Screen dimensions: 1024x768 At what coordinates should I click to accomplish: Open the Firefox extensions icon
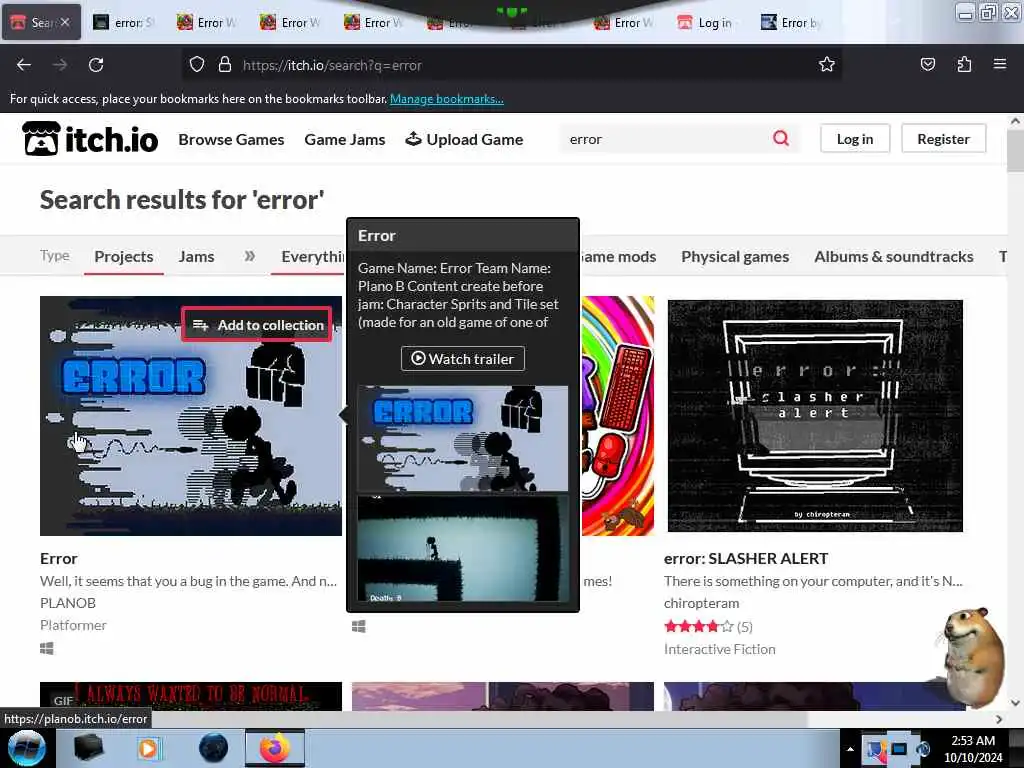(964, 64)
